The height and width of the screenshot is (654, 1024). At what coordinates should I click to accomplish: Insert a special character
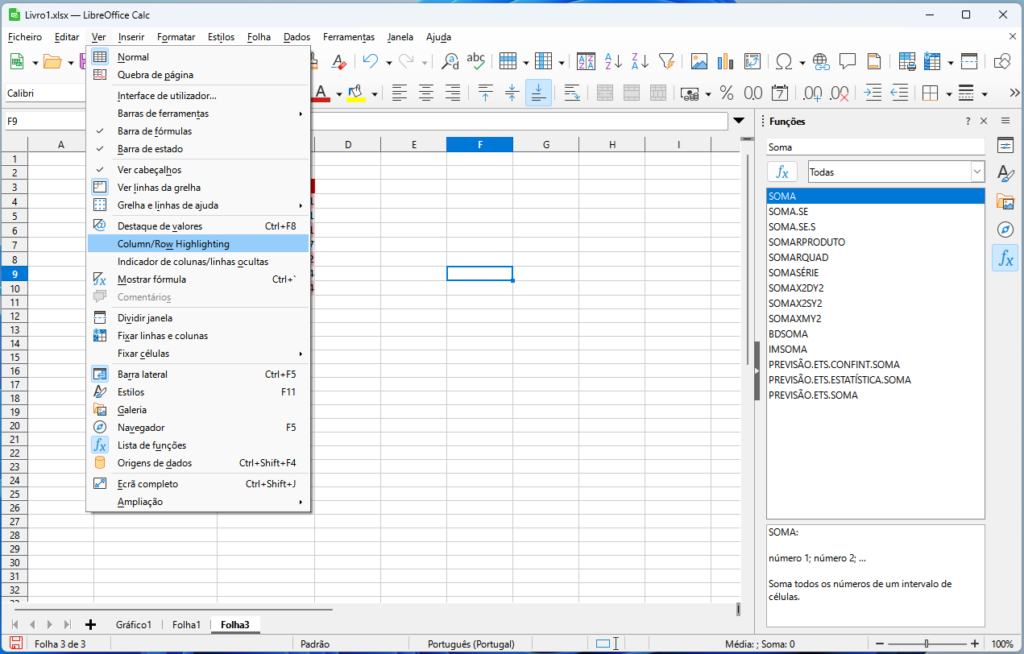tap(784, 61)
